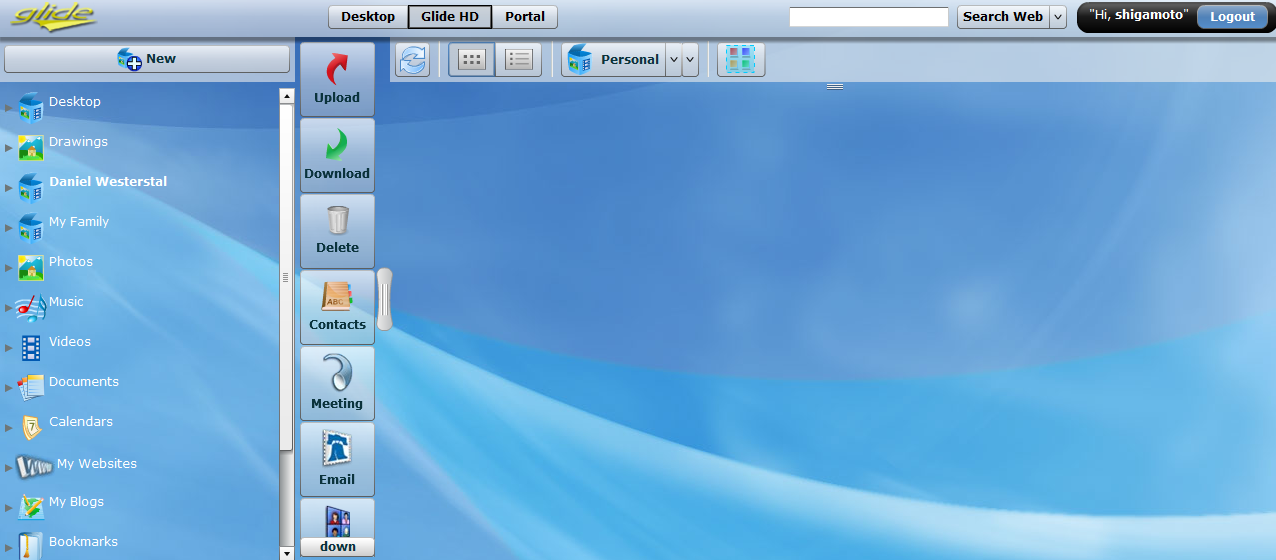Viewport: 1276px width, 560px height.
Task: Expand the Calendars tree node
Action: pos(9,428)
